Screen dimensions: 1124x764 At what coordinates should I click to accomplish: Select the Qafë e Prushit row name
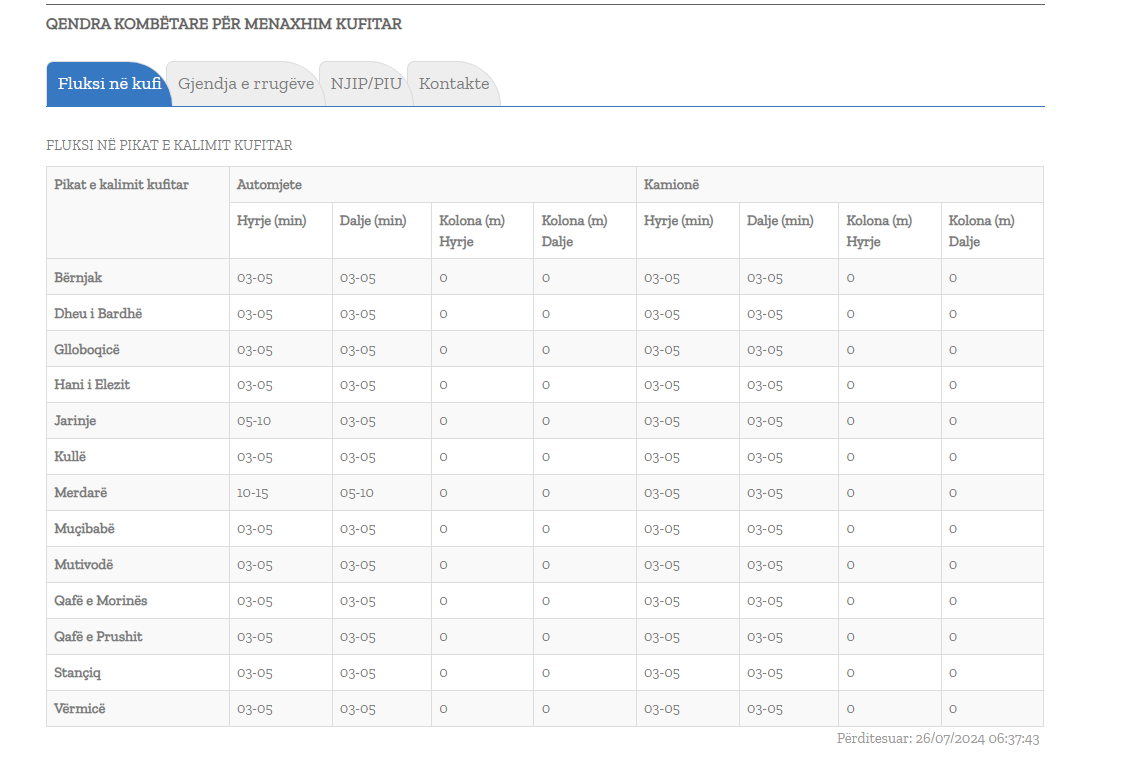point(98,636)
